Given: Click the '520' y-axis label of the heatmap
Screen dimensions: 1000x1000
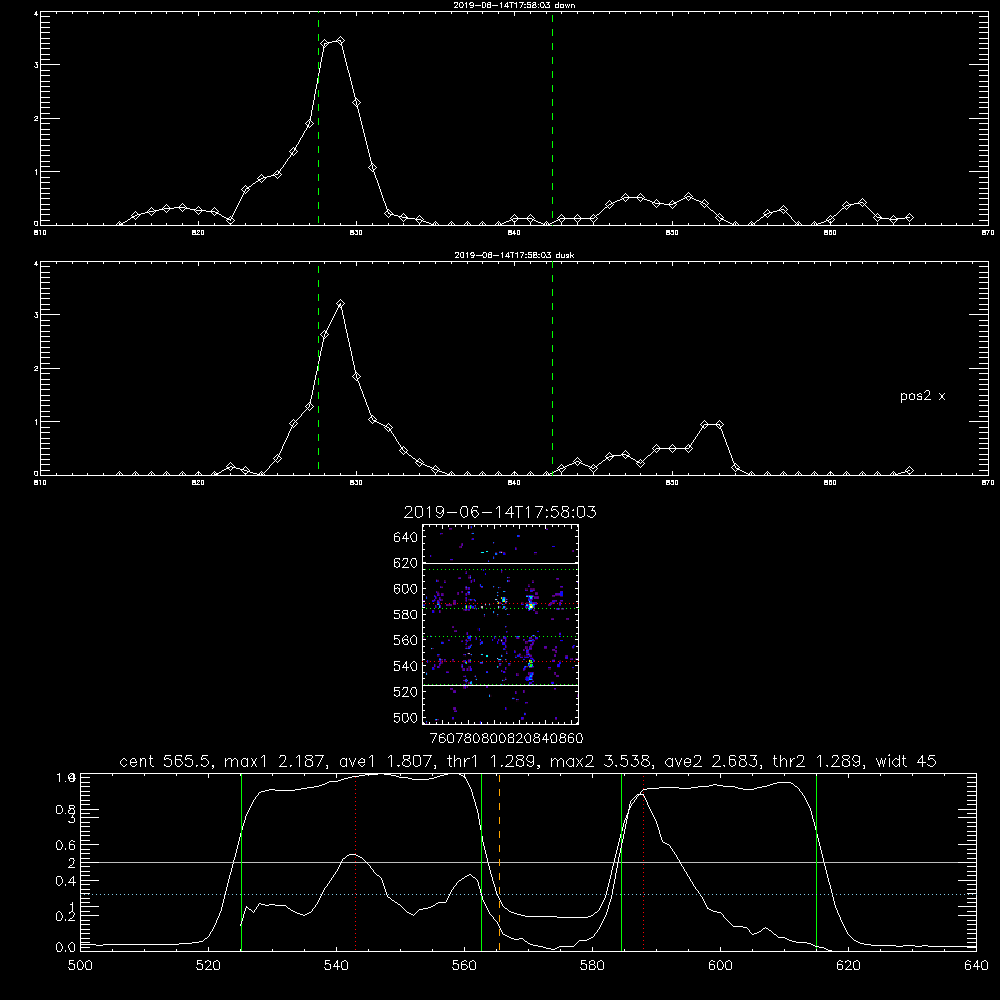Looking at the screenshot, I should [x=405, y=692].
